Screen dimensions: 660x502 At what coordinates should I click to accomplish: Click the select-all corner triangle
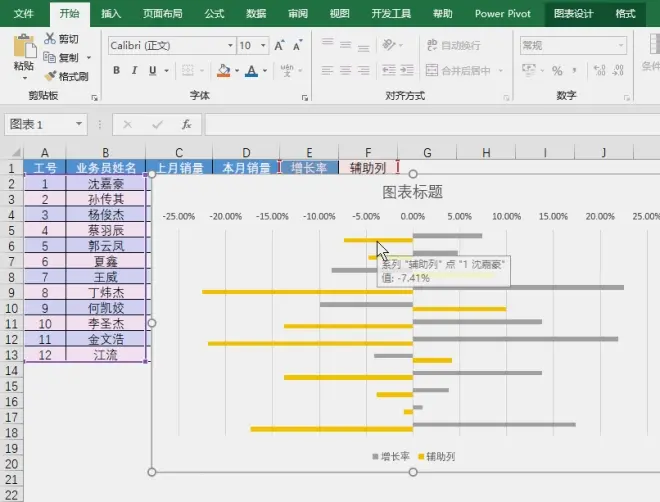tap(14, 152)
